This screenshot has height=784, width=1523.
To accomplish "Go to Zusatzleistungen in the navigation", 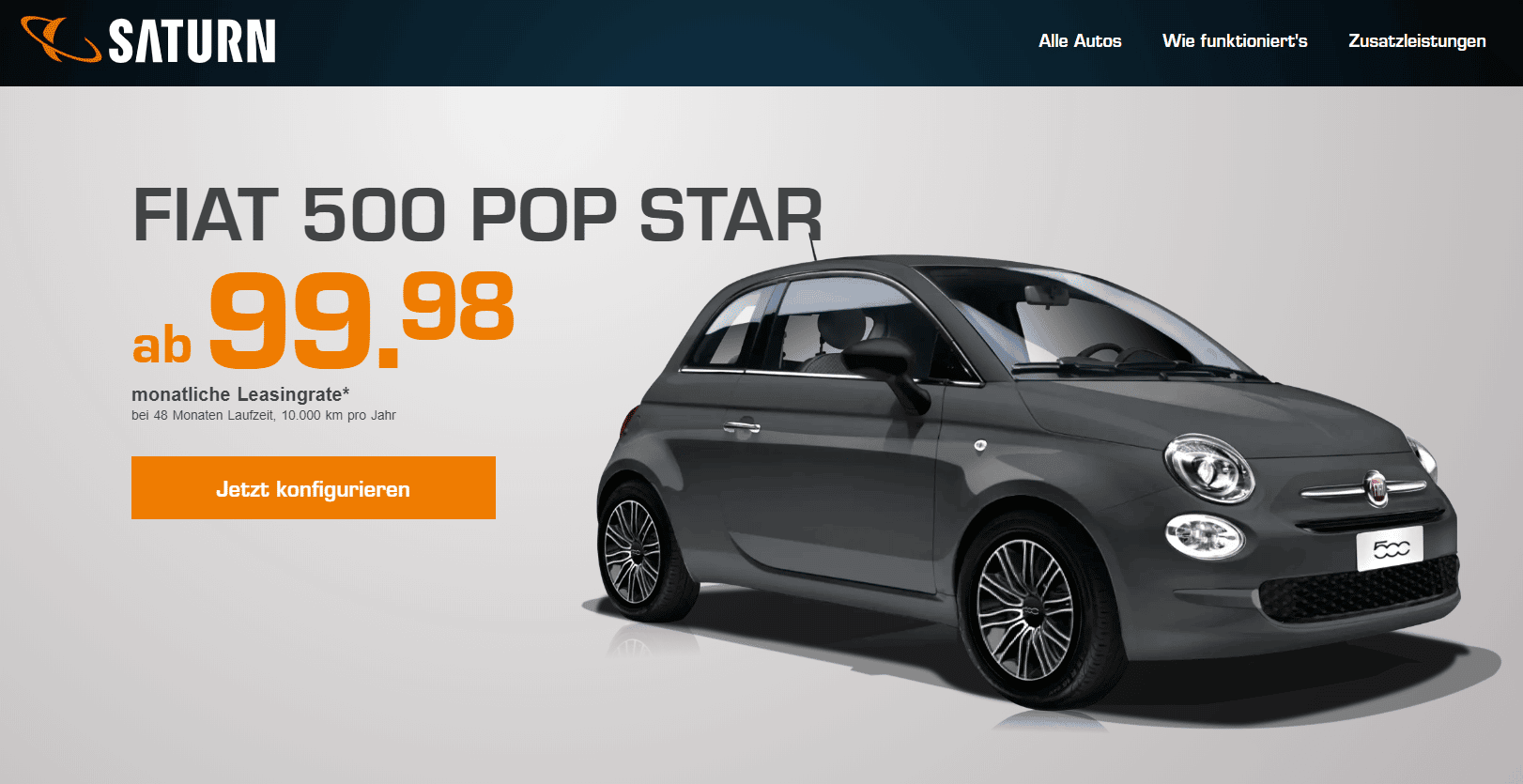I will point(1417,40).
